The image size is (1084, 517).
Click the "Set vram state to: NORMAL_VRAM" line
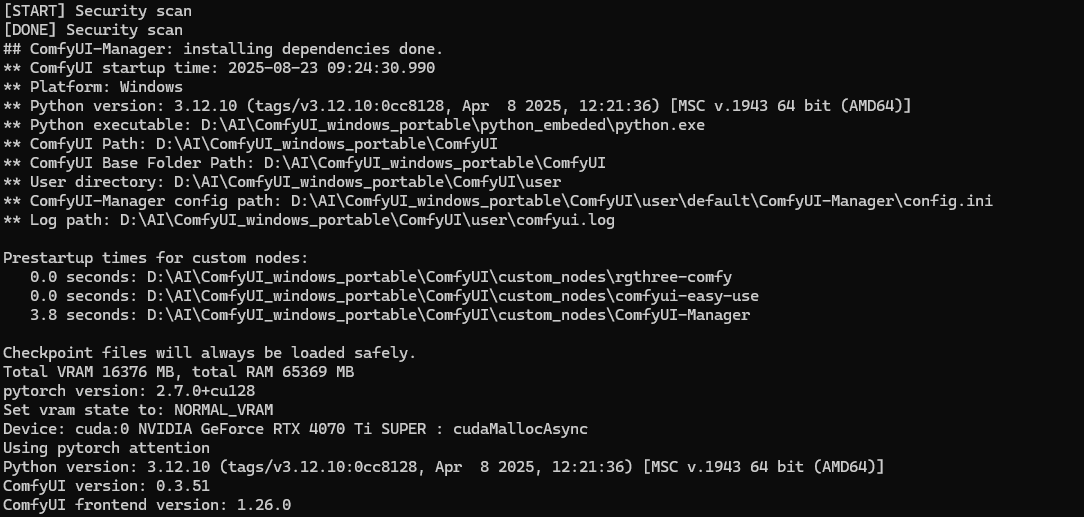click(x=138, y=411)
